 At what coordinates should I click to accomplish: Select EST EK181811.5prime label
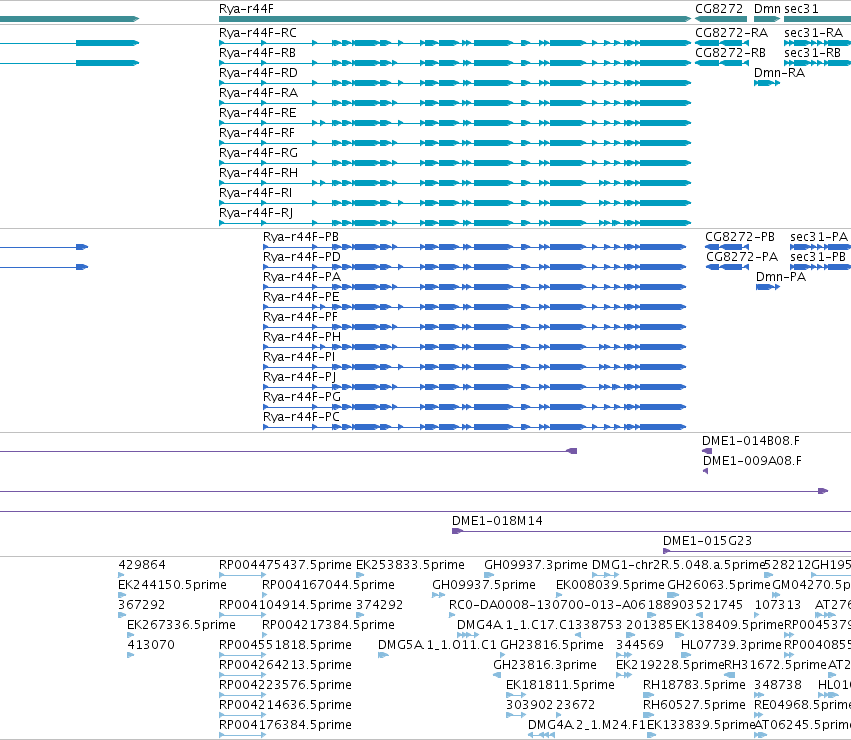click(x=560, y=685)
